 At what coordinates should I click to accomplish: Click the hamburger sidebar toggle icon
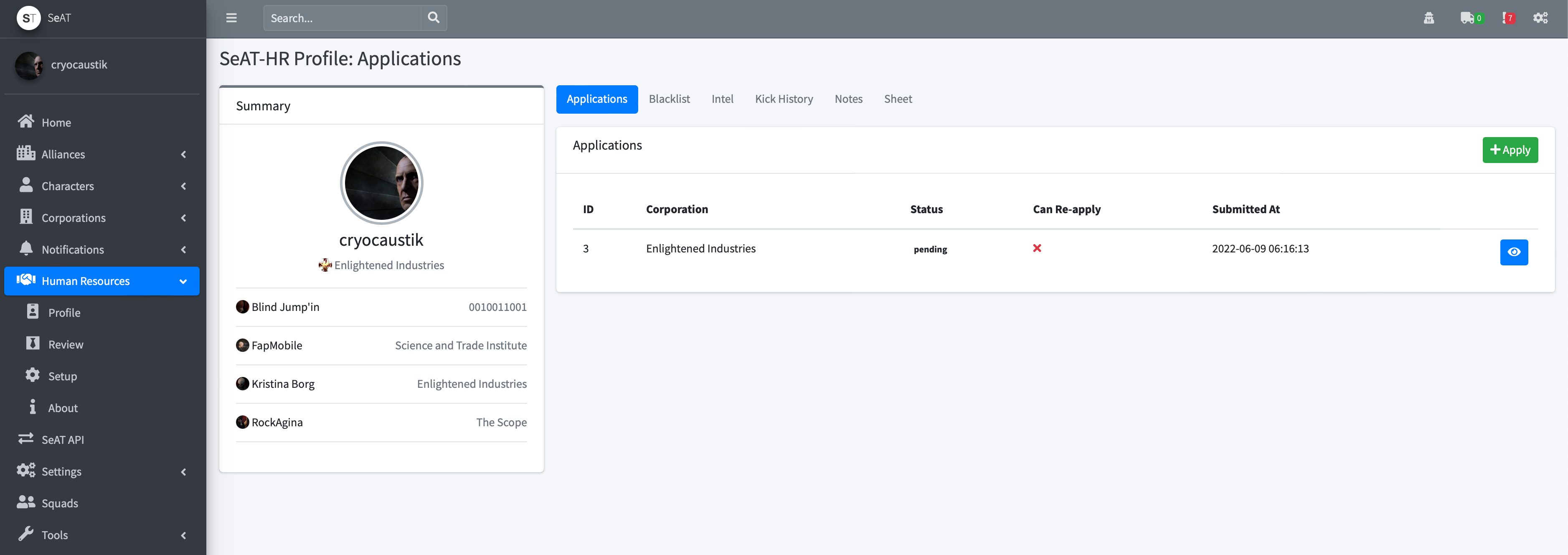[231, 18]
